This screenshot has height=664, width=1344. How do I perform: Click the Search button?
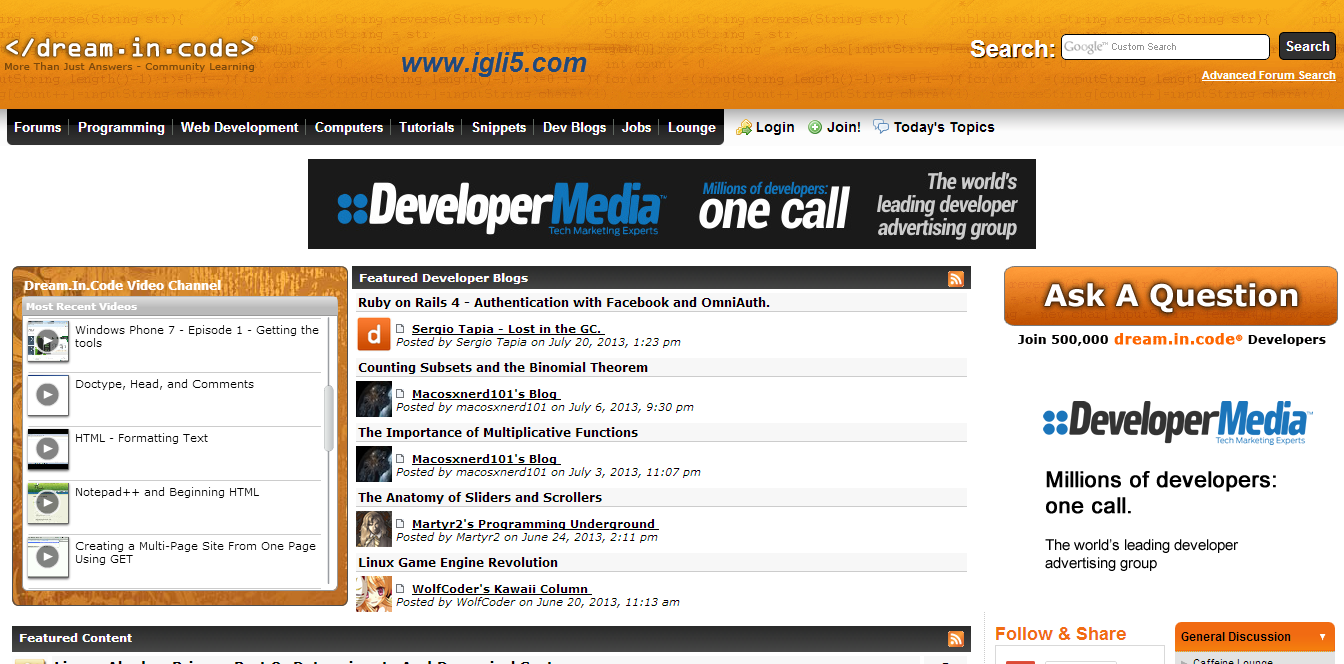coord(1307,46)
